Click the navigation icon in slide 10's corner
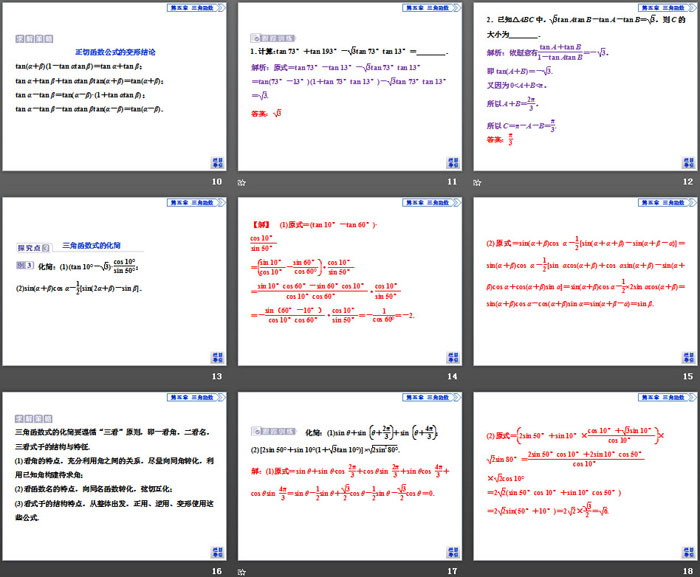 point(217,163)
